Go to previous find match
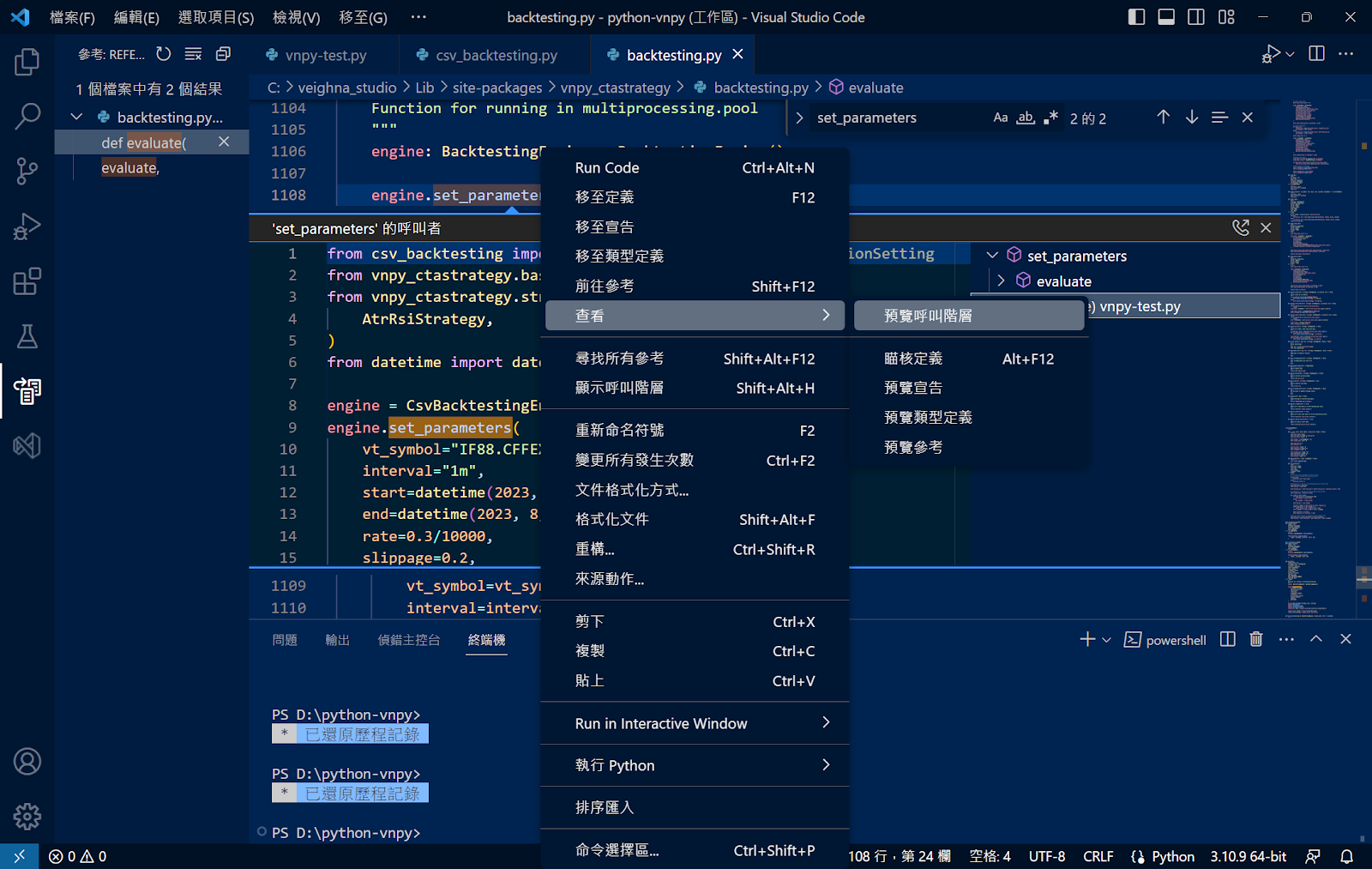 point(1163,118)
